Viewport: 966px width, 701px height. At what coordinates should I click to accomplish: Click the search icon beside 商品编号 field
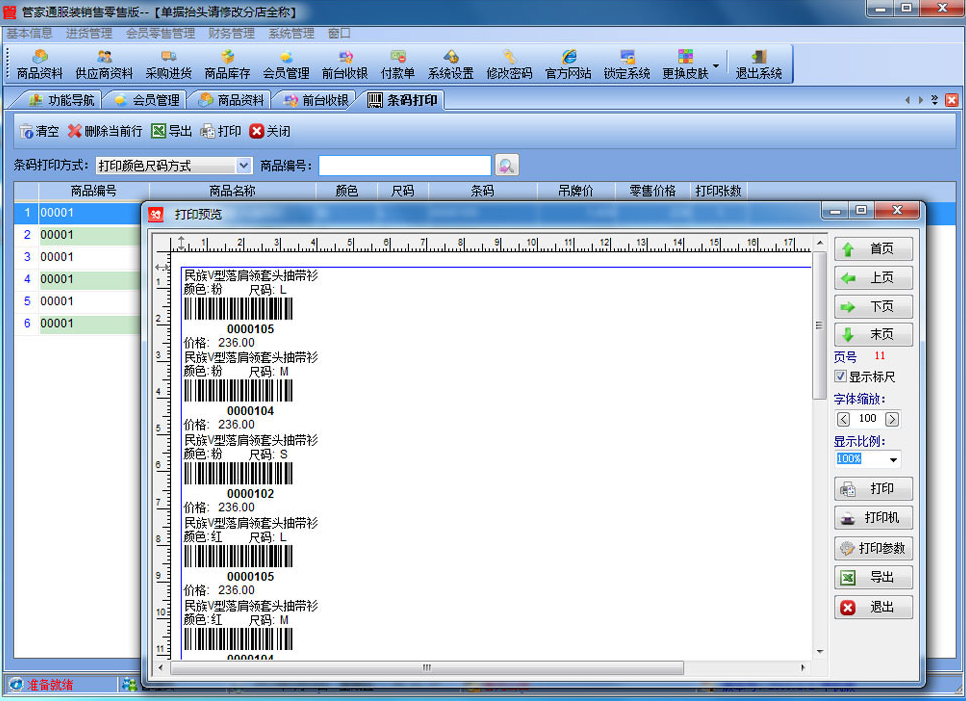(x=507, y=166)
